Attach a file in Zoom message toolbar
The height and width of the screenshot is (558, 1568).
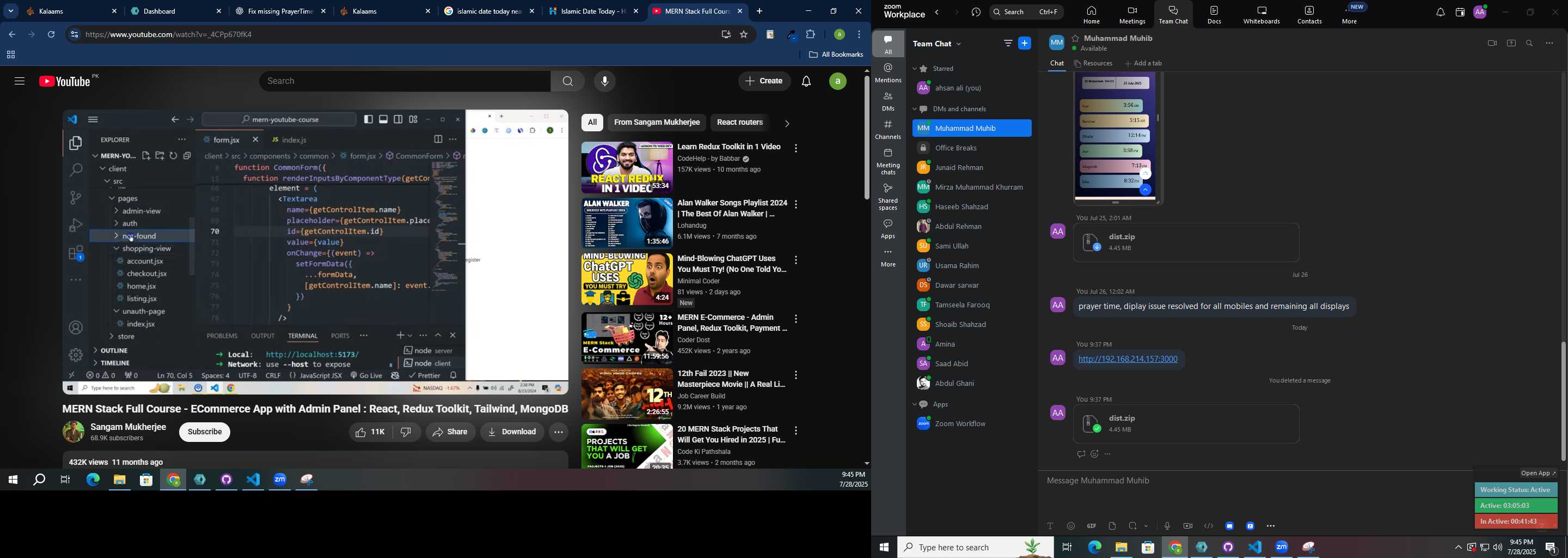click(x=1112, y=526)
